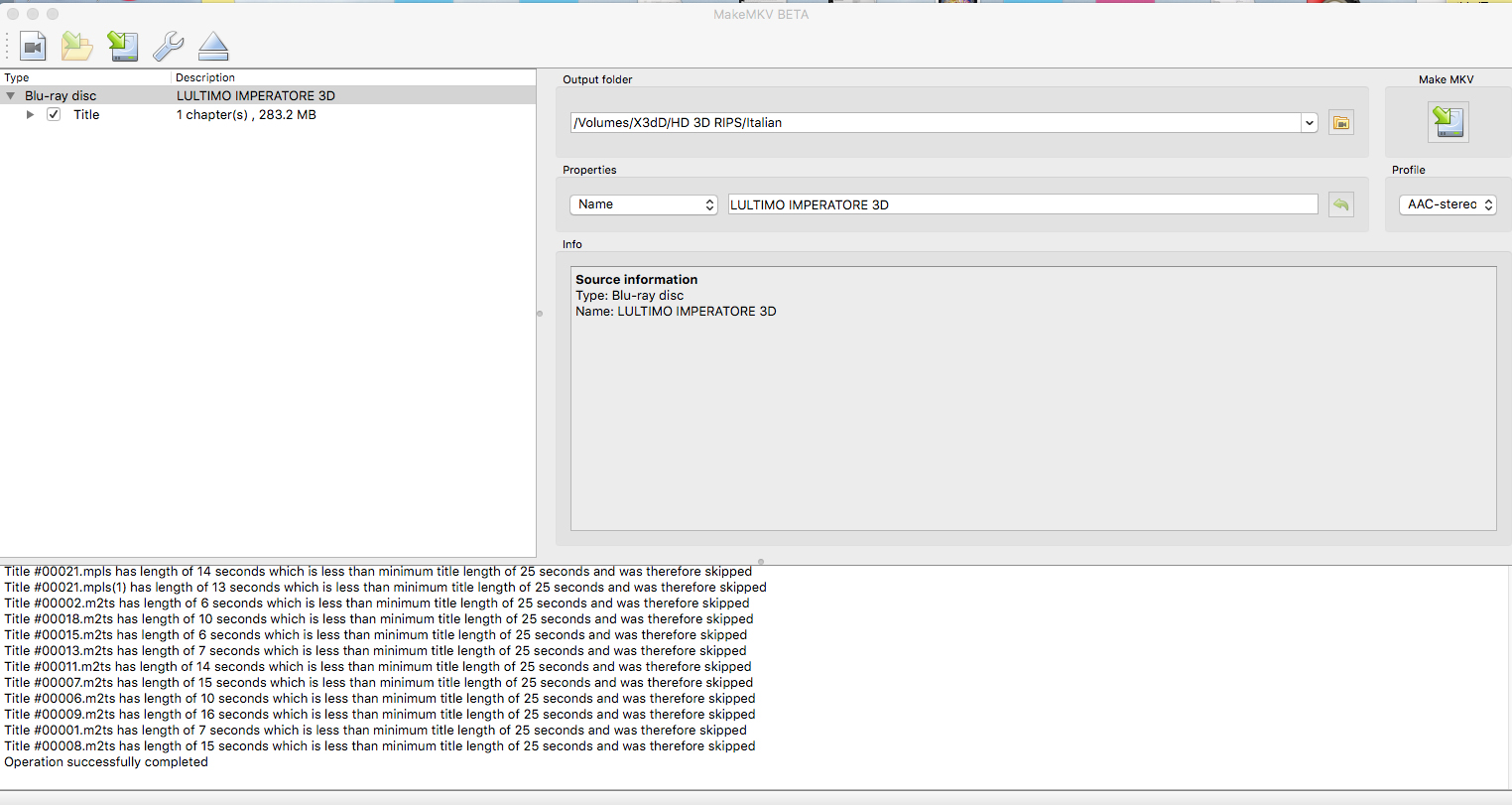Click 'LULTIMO IMPERATORE 3D' description cell

(x=256, y=96)
